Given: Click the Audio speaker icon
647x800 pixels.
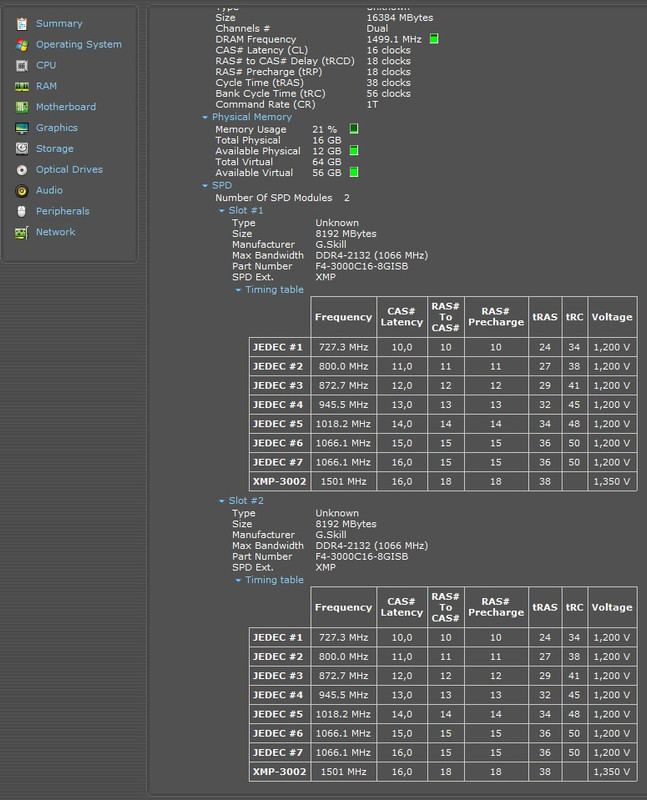Looking at the screenshot, I should pyautogui.click(x=21, y=190).
